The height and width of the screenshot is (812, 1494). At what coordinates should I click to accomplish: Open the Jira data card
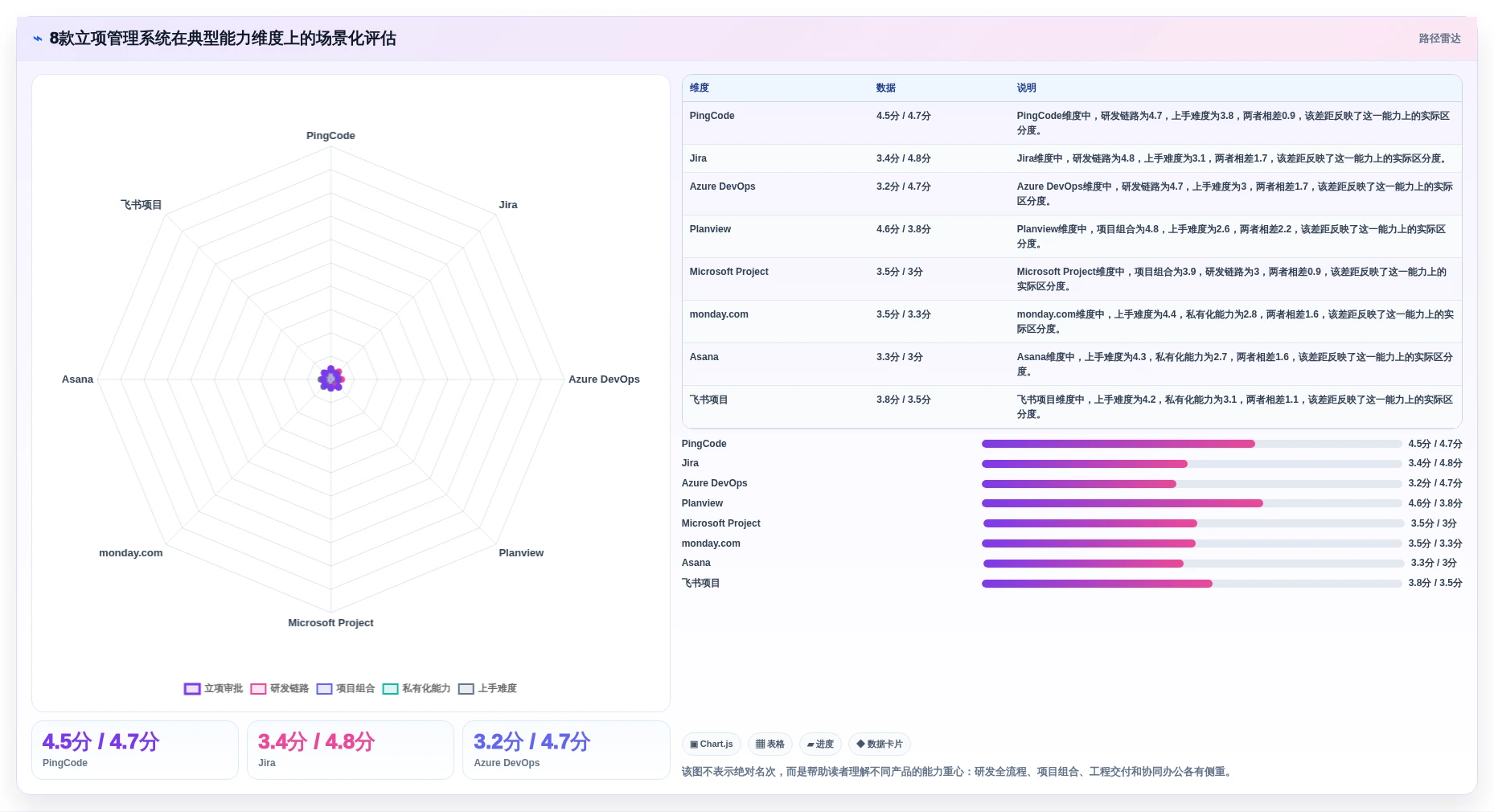tap(351, 750)
